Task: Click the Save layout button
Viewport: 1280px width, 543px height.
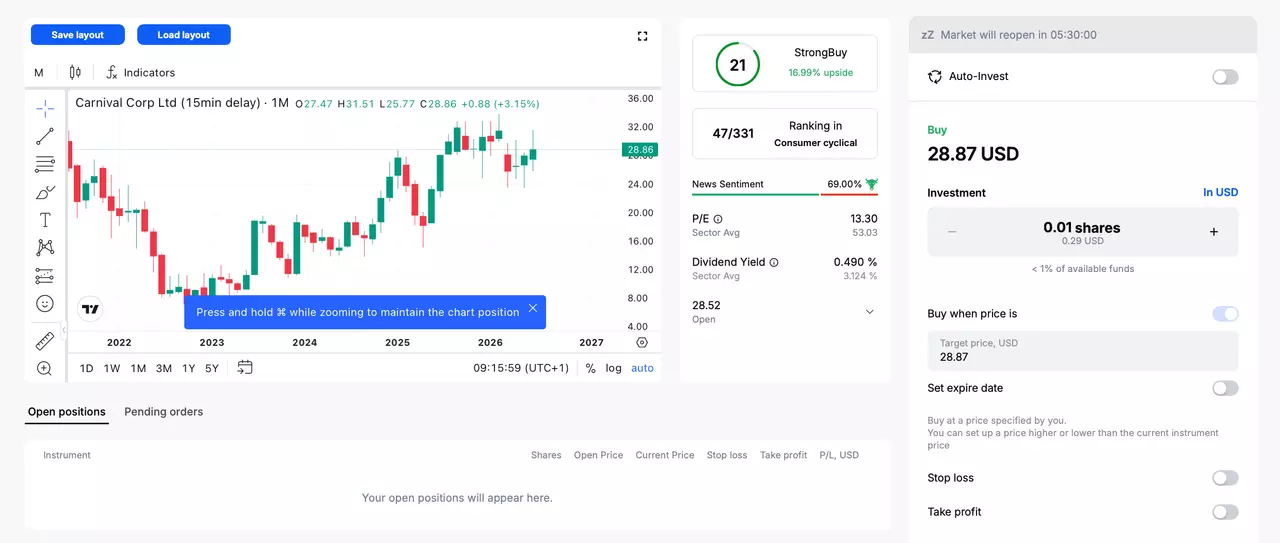Action: [x=78, y=35]
